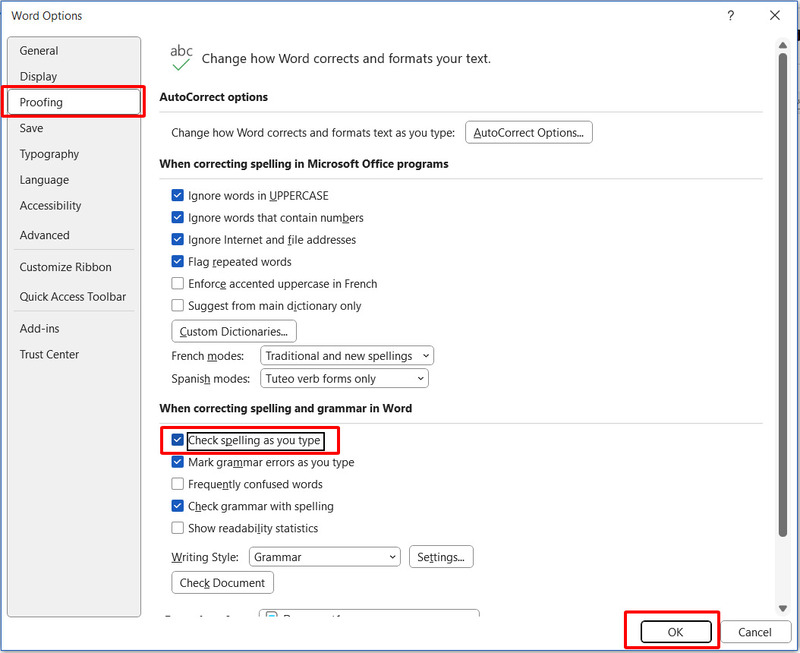Open the Writing Style dropdown
The image size is (800, 653).
[324, 557]
